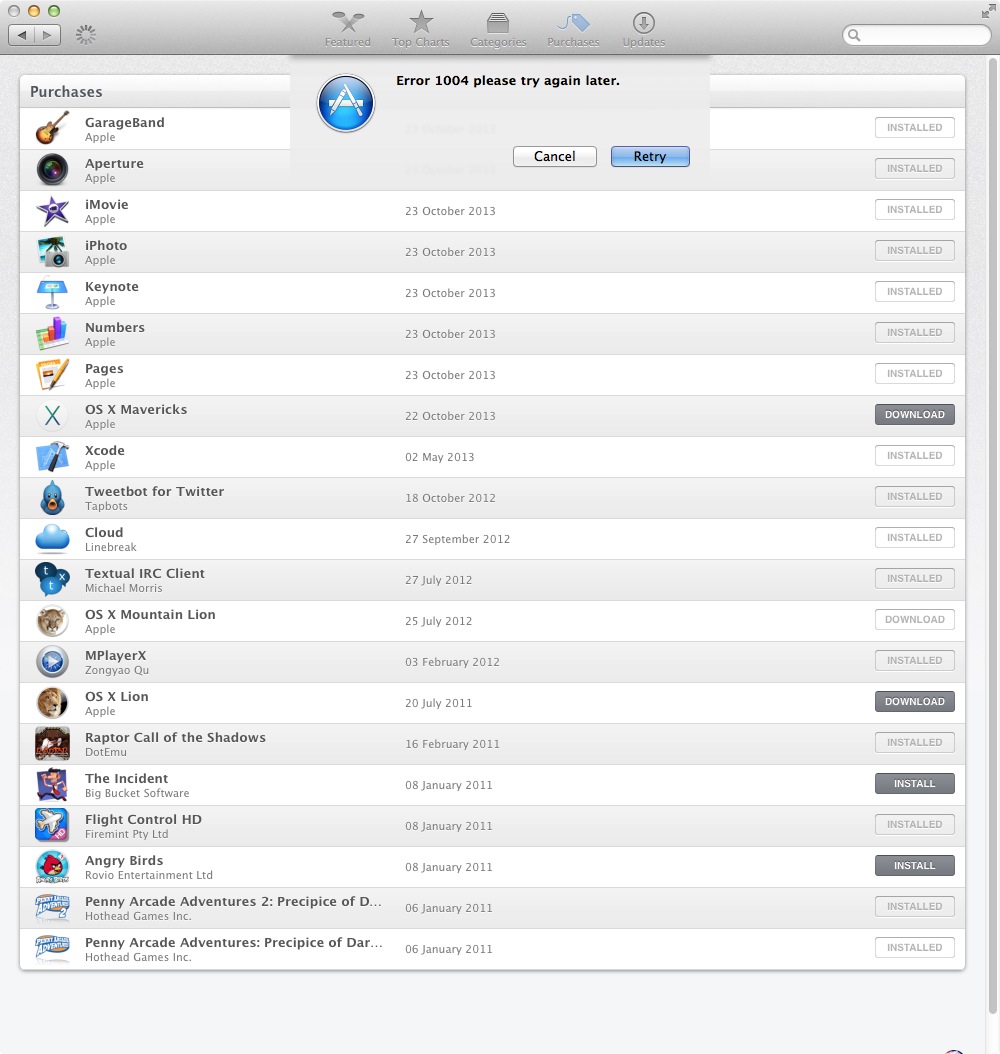Image resolution: width=1000 pixels, height=1054 pixels.
Task: Go back with the left arrow
Action: (x=22, y=35)
